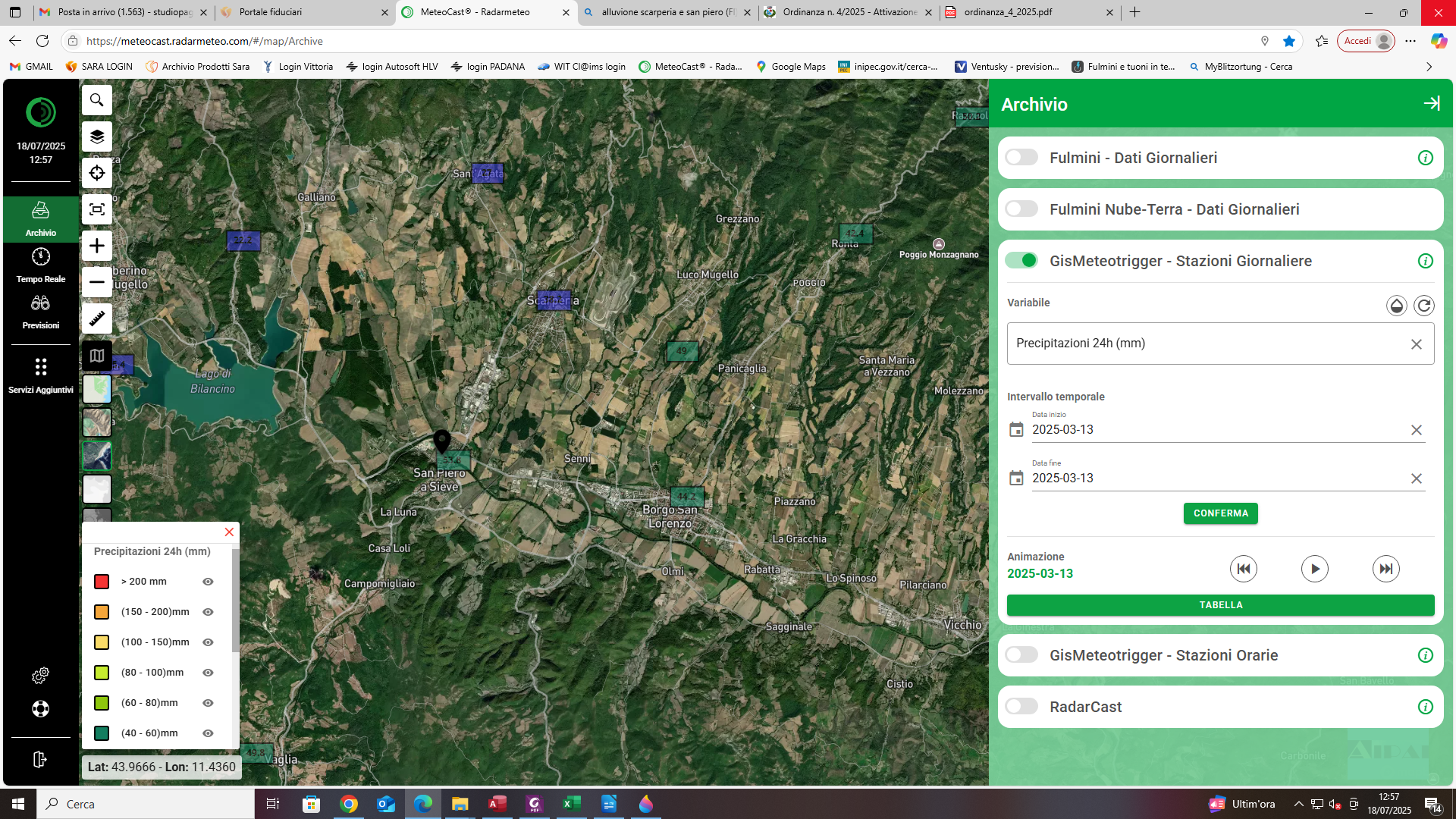This screenshot has height=819, width=1456.
Task: Select the map search magnifier tool
Action: click(x=96, y=99)
